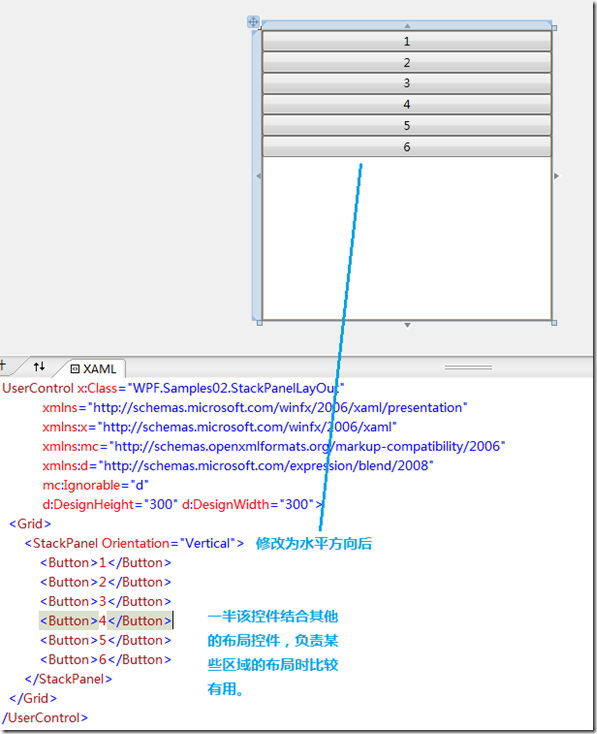The height and width of the screenshot is (734, 597).
Task: Click the swap panes arrows icon
Action: tap(39, 367)
